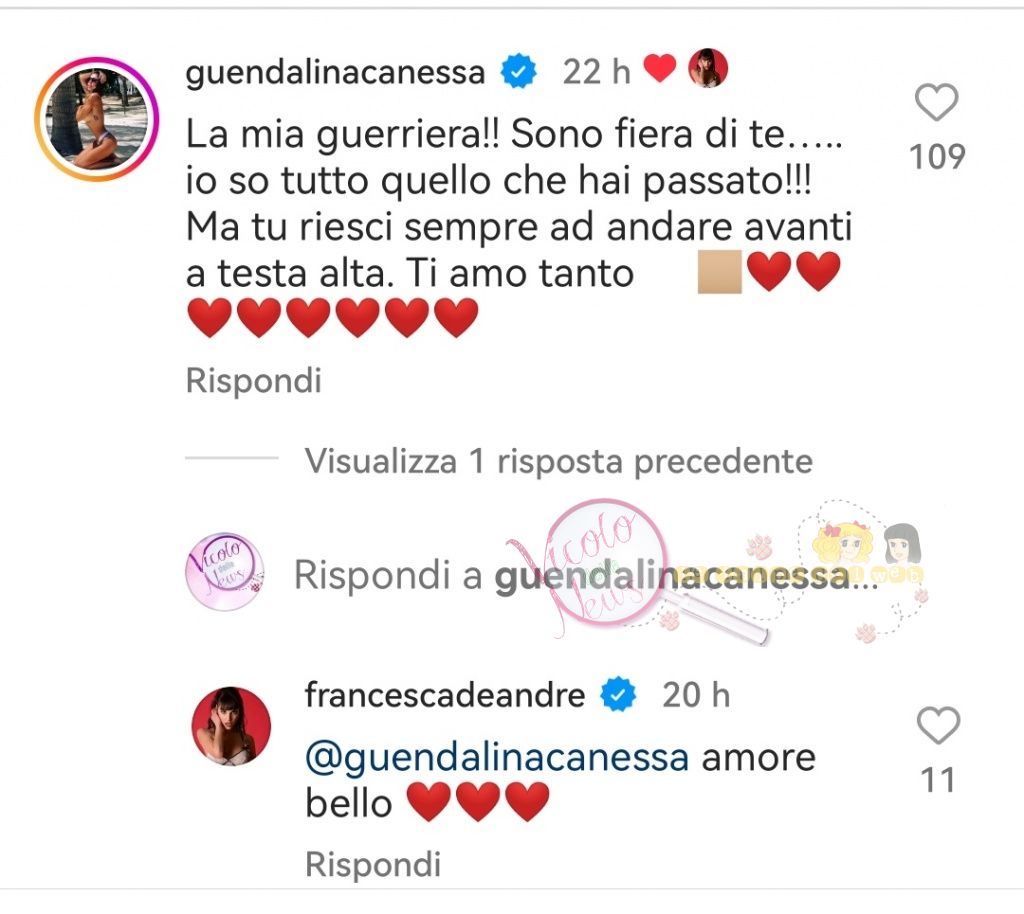Screen dimensions: 1024x914
Task: Open the guendalinacanessa username link
Action: point(336,72)
